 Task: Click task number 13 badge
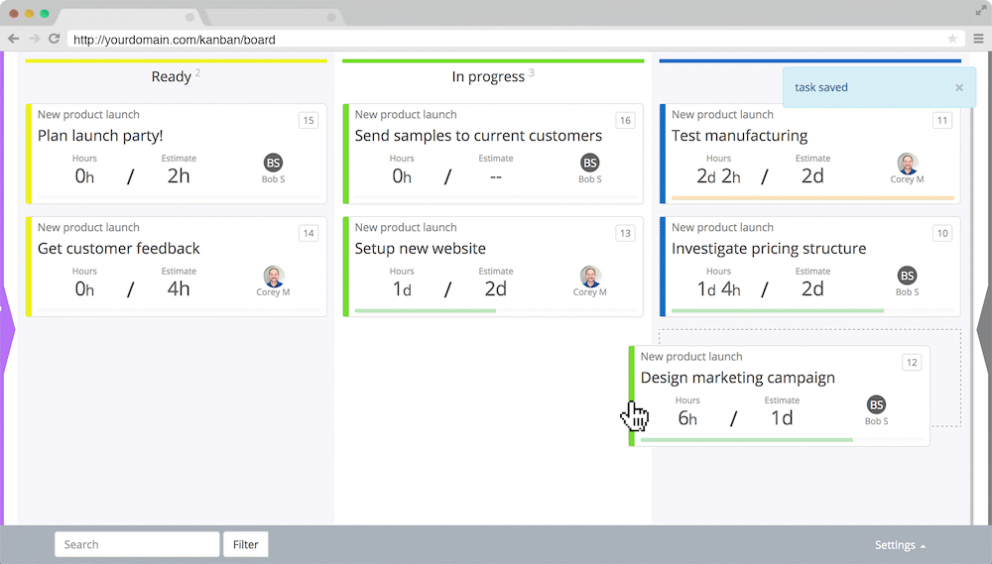click(x=625, y=233)
